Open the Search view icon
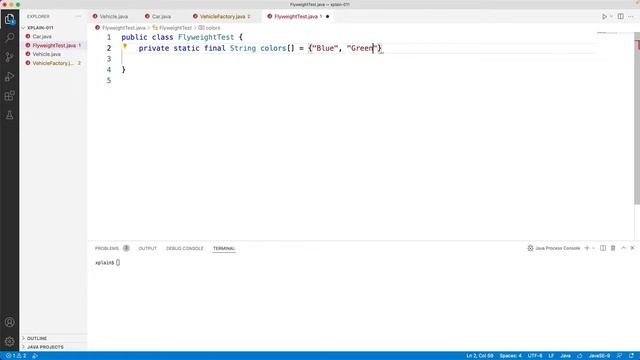 coord(9,38)
